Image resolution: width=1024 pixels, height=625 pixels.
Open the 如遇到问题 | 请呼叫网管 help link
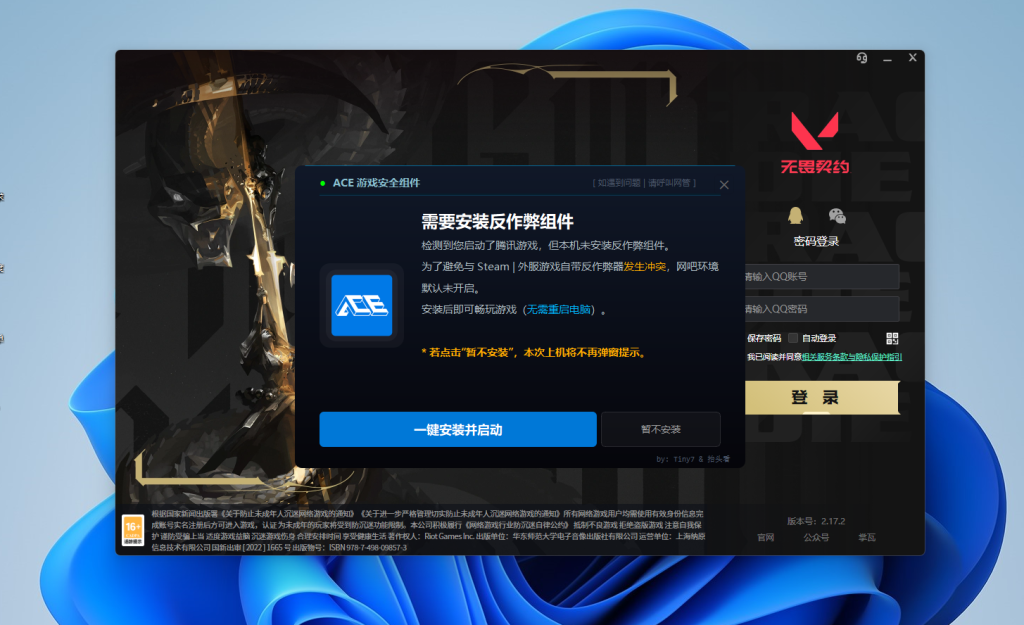(x=645, y=183)
